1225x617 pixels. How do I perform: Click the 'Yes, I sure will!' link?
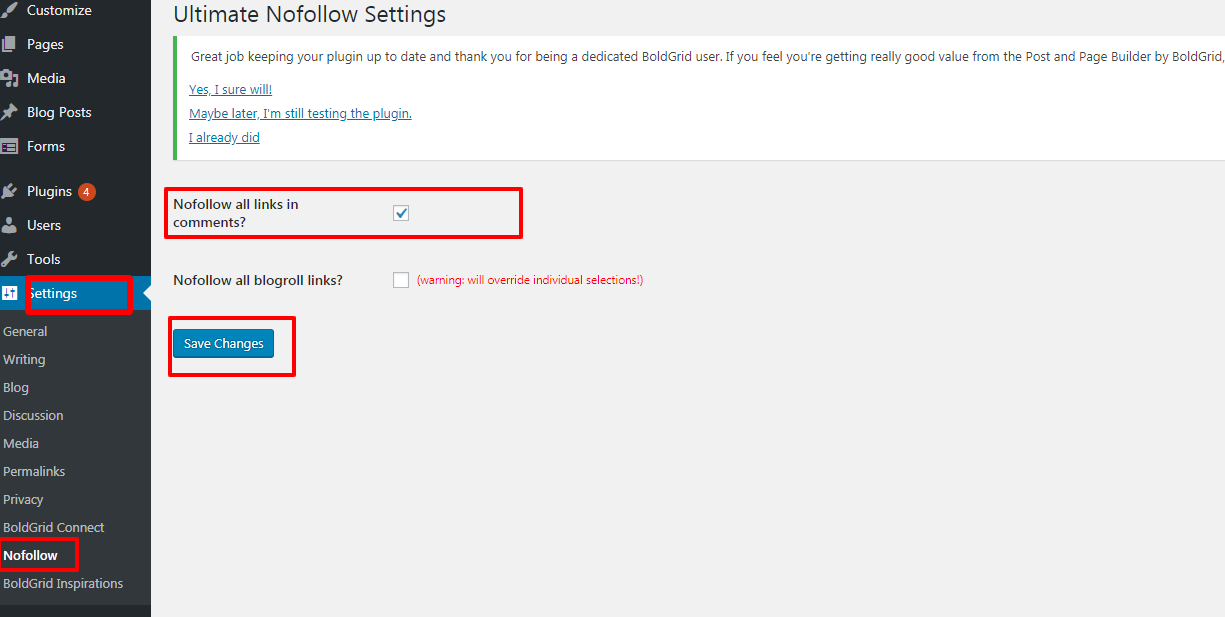click(230, 89)
